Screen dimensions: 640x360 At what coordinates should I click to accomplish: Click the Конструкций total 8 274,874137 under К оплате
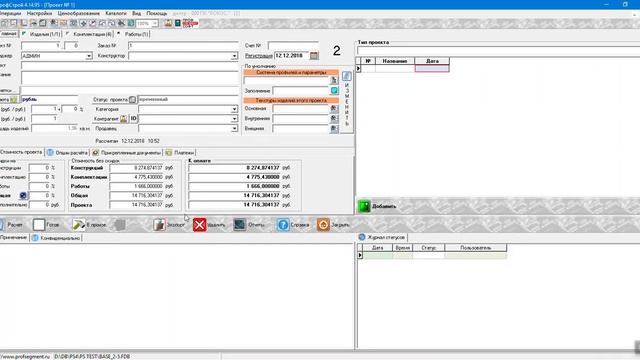[235, 168]
